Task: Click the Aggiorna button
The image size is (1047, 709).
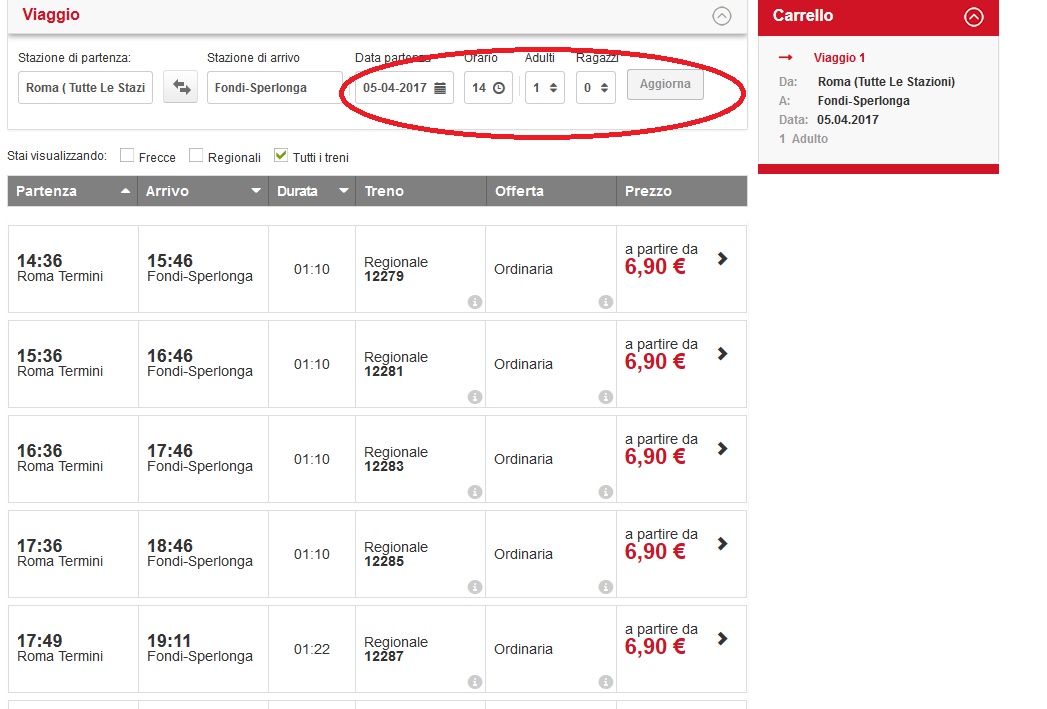Action: (x=665, y=84)
